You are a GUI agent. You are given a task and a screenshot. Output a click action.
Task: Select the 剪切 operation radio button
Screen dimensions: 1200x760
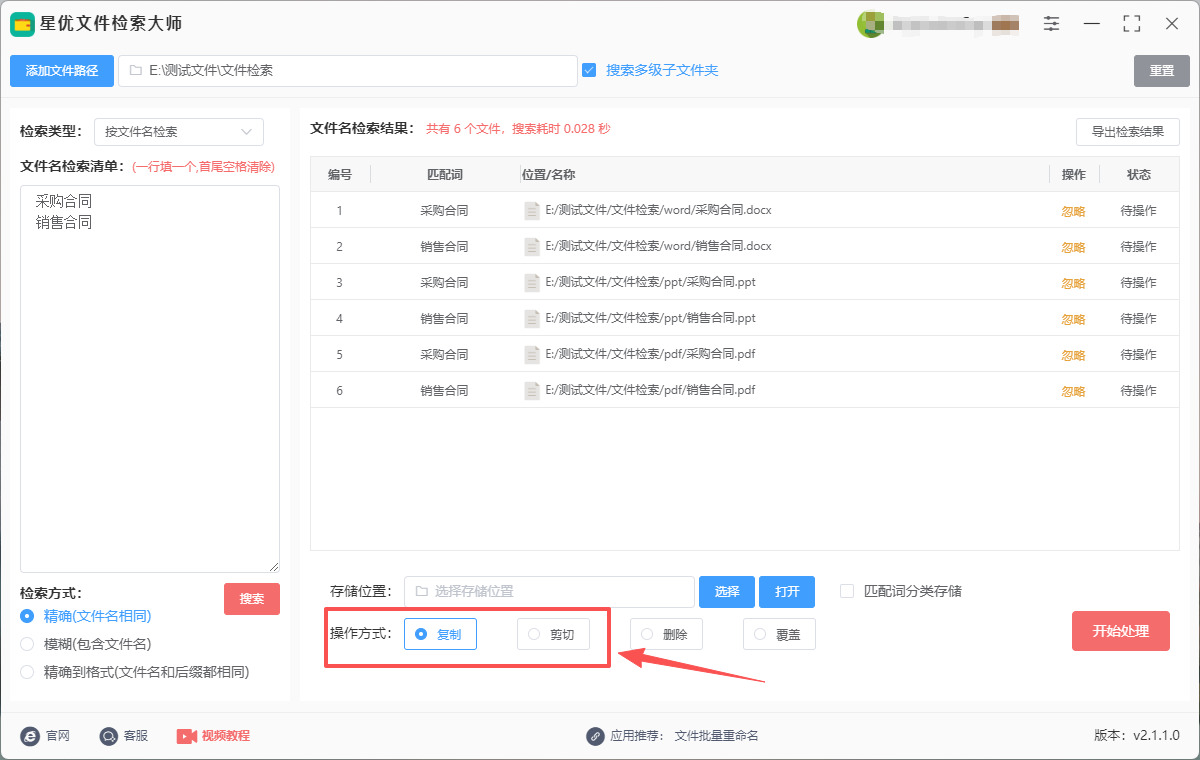(x=534, y=634)
